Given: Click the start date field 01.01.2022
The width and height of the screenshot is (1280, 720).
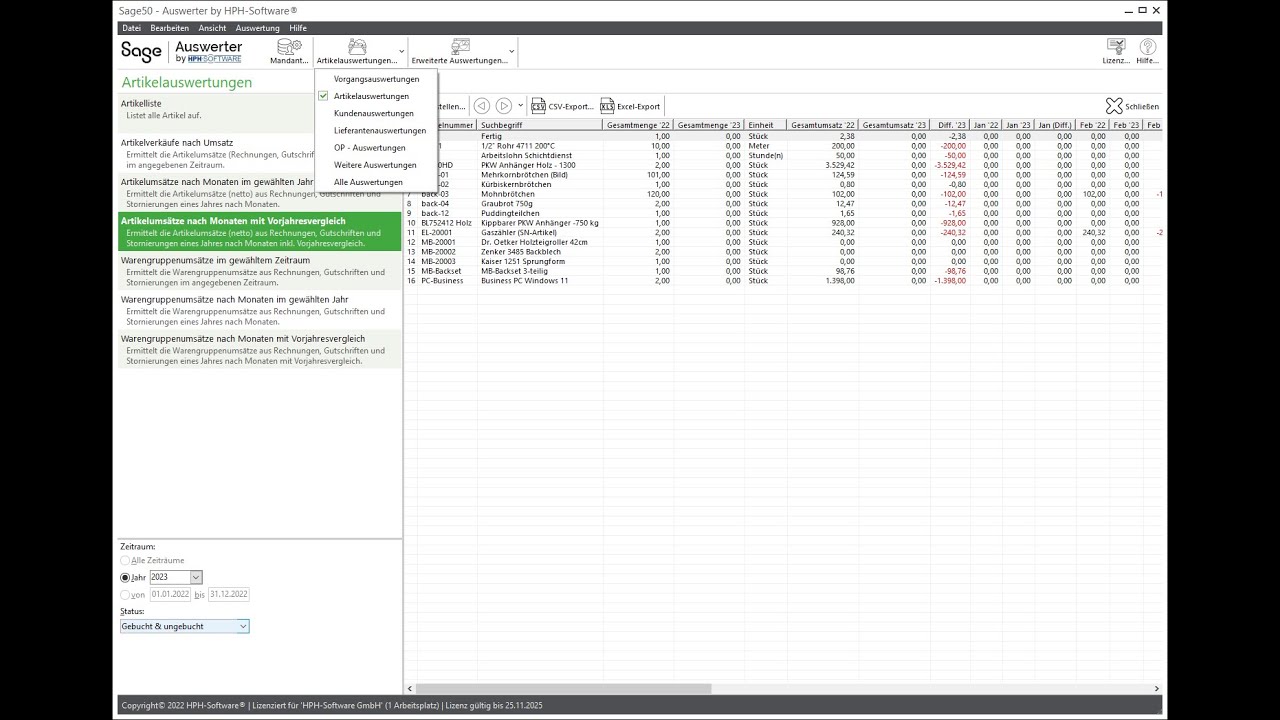Looking at the screenshot, I should point(170,594).
